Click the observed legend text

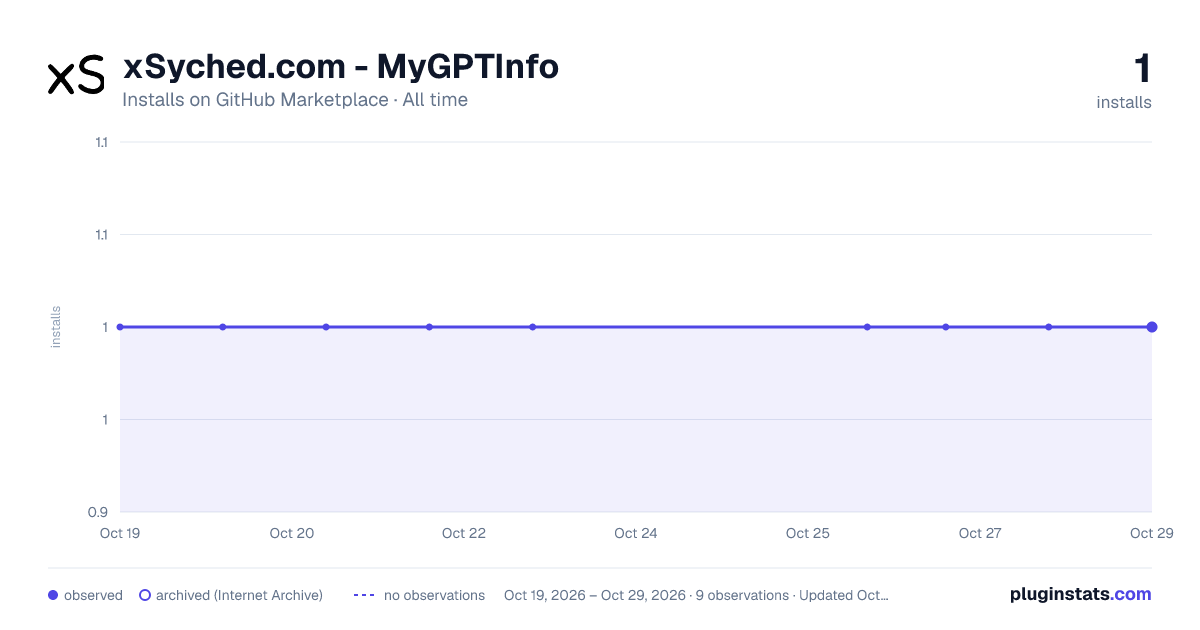click(x=93, y=595)
